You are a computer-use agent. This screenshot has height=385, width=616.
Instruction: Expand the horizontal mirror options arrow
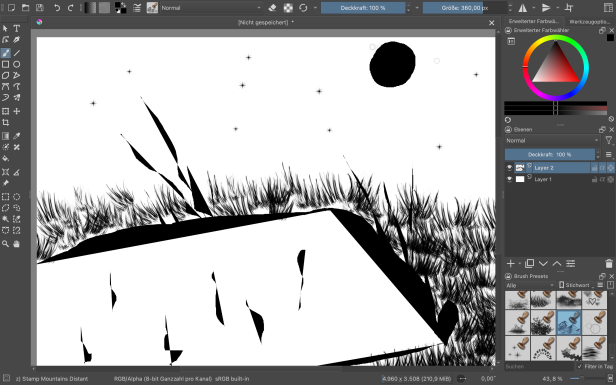[x=534, y=7]
